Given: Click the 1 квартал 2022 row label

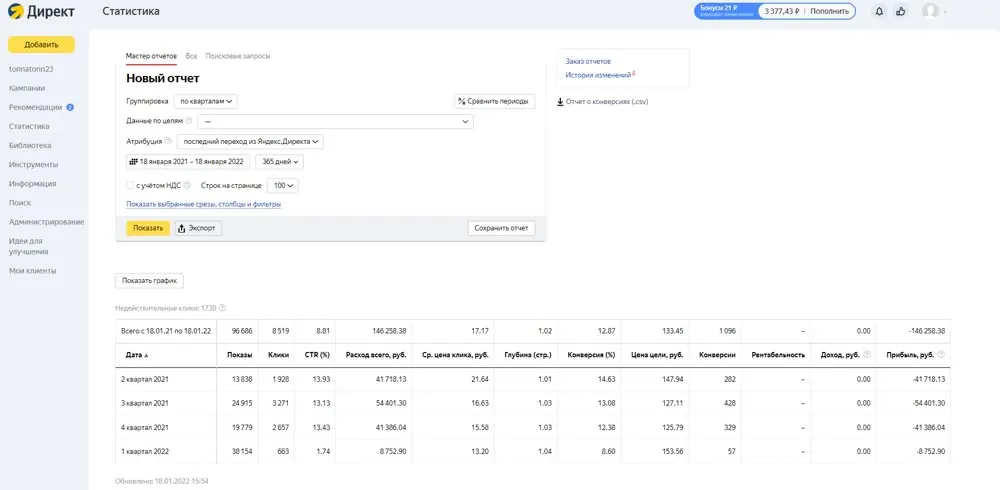Looking at the screenshot, I should [145, 452].
